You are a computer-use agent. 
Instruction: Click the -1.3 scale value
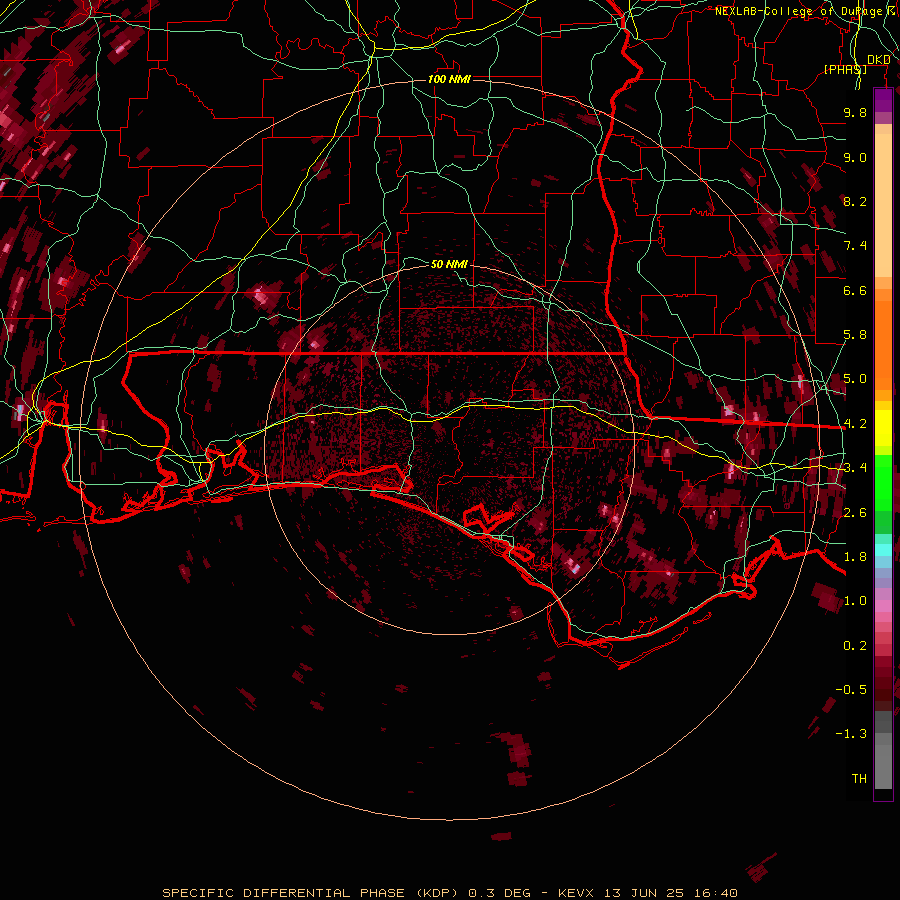[851, 734]
